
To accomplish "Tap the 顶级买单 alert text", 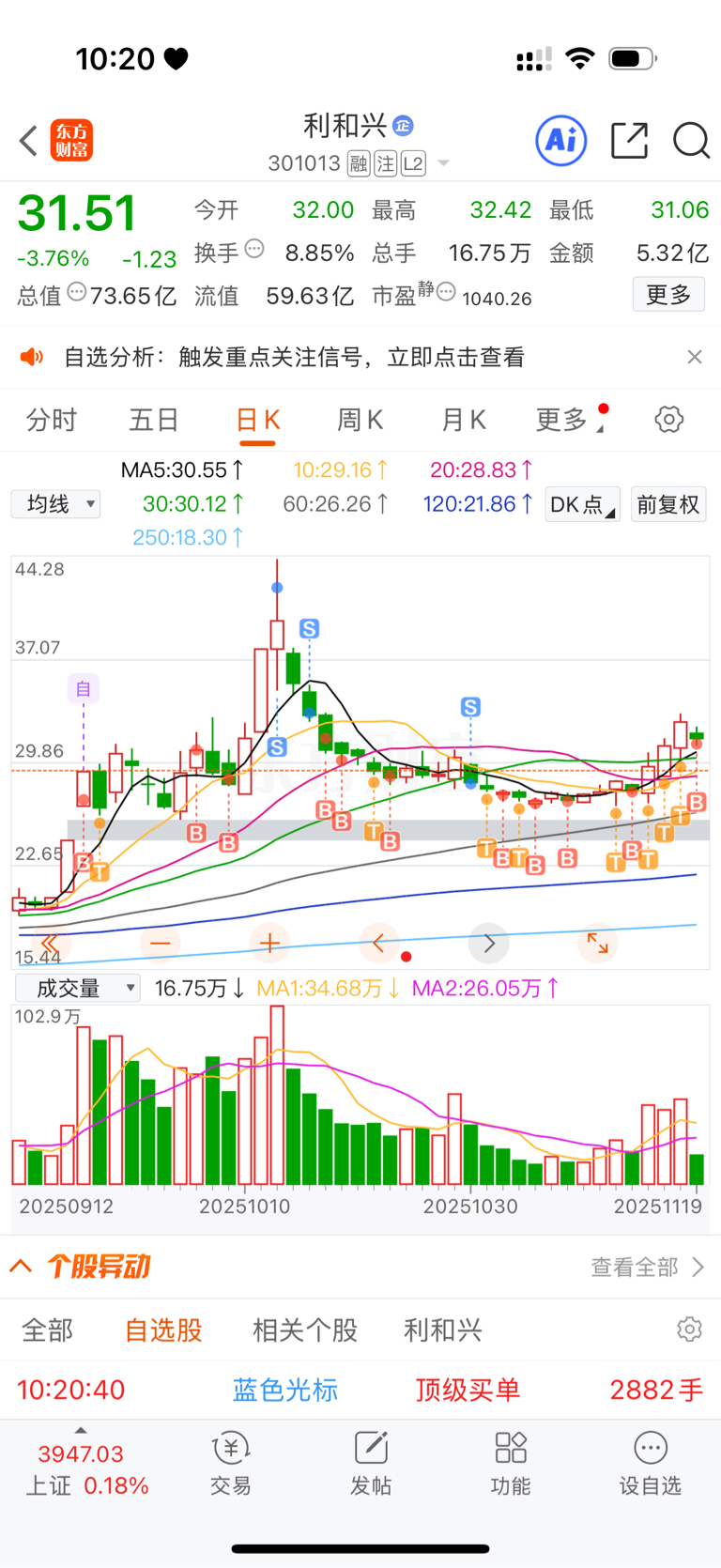I will [x=468, y=1390].
